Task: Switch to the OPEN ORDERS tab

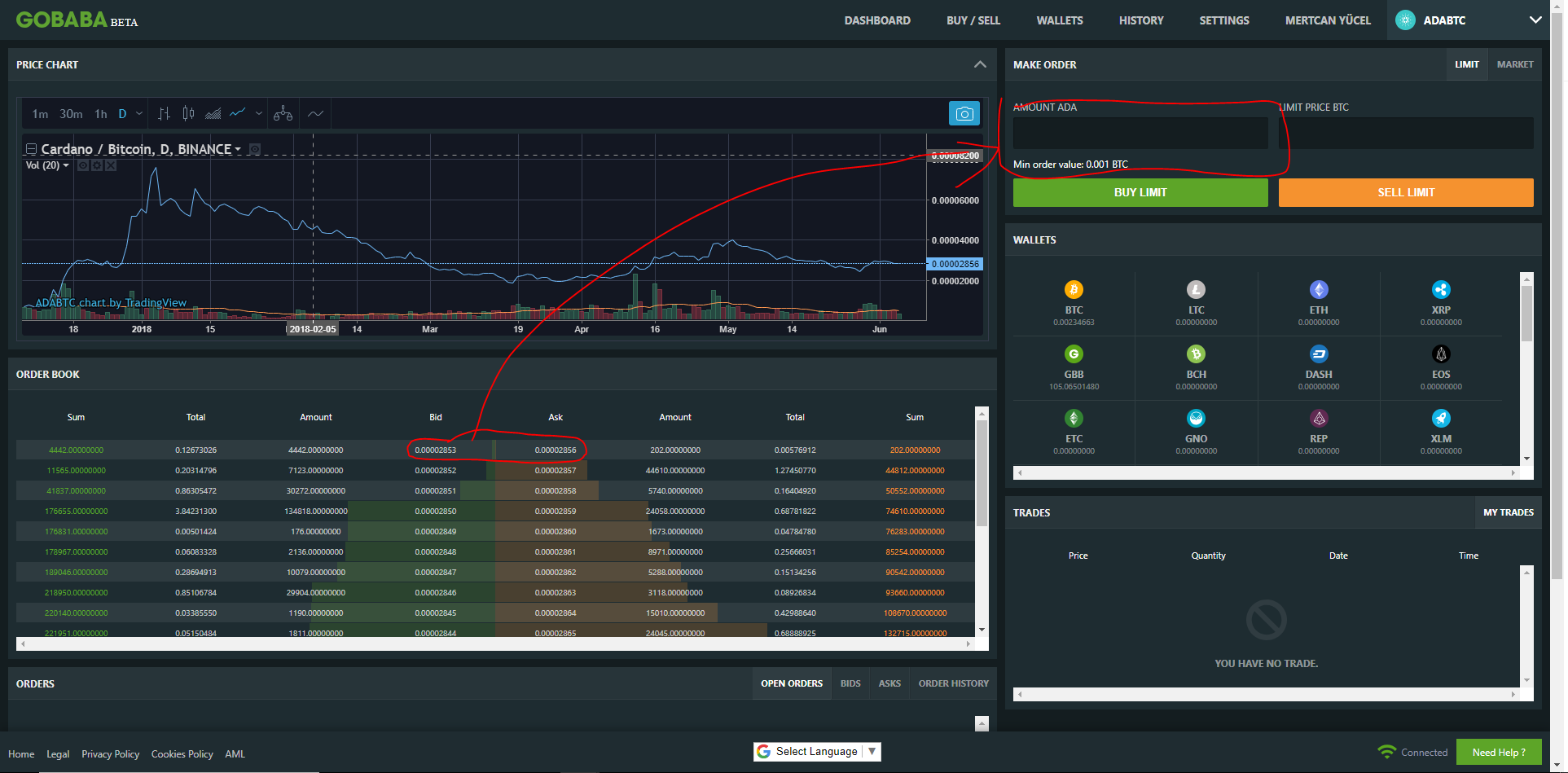Action: tap(792, 683)
